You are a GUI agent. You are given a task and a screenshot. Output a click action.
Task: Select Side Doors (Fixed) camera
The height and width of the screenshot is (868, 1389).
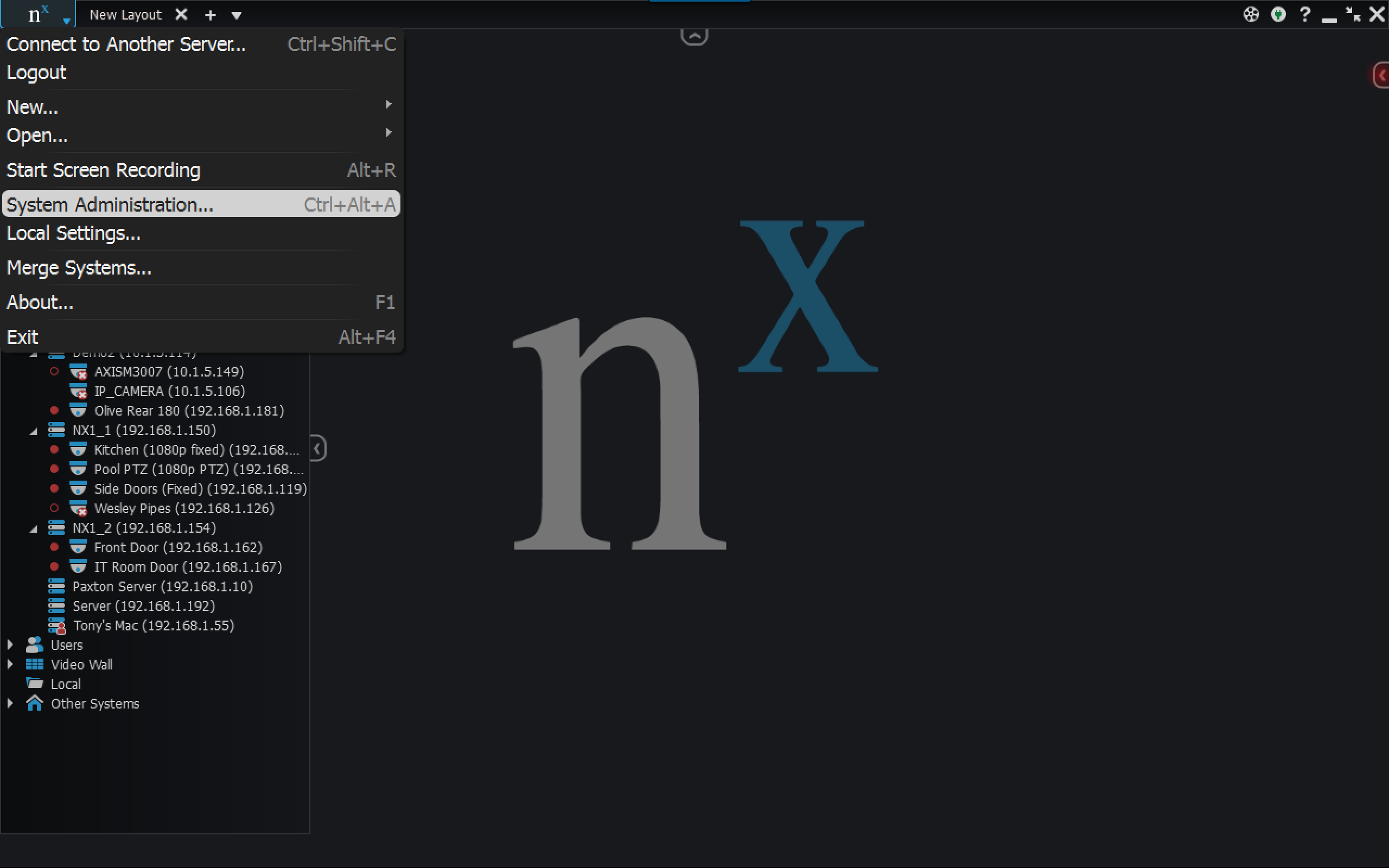coord(201,489)
